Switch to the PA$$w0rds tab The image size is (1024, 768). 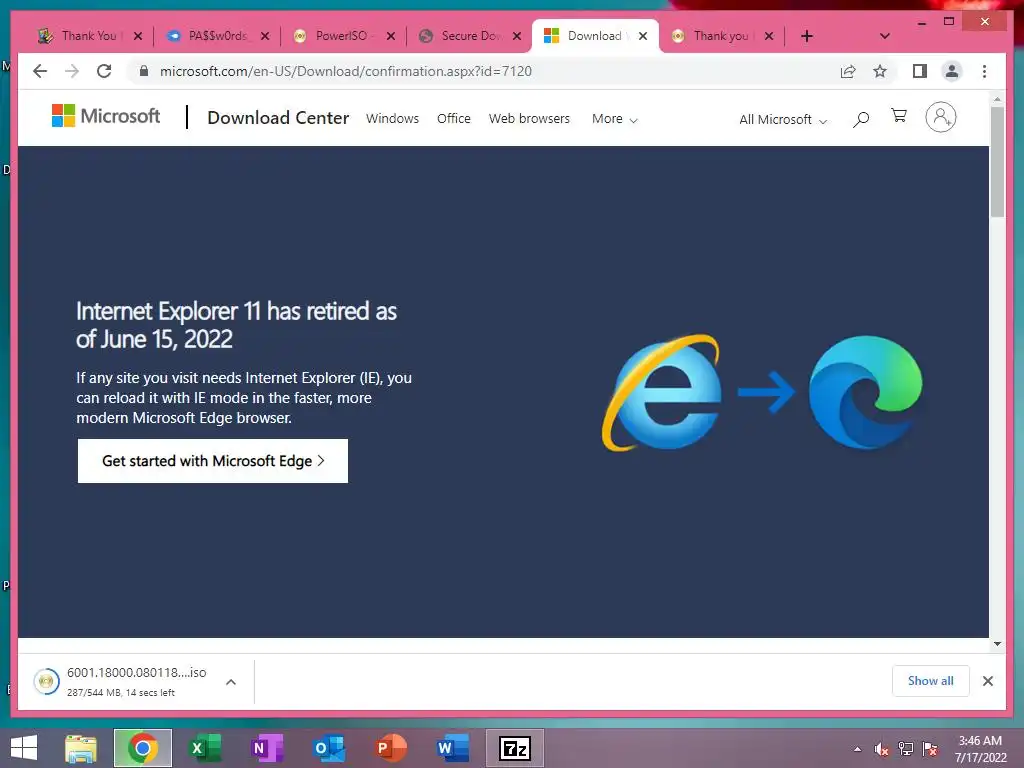(210, 36)
